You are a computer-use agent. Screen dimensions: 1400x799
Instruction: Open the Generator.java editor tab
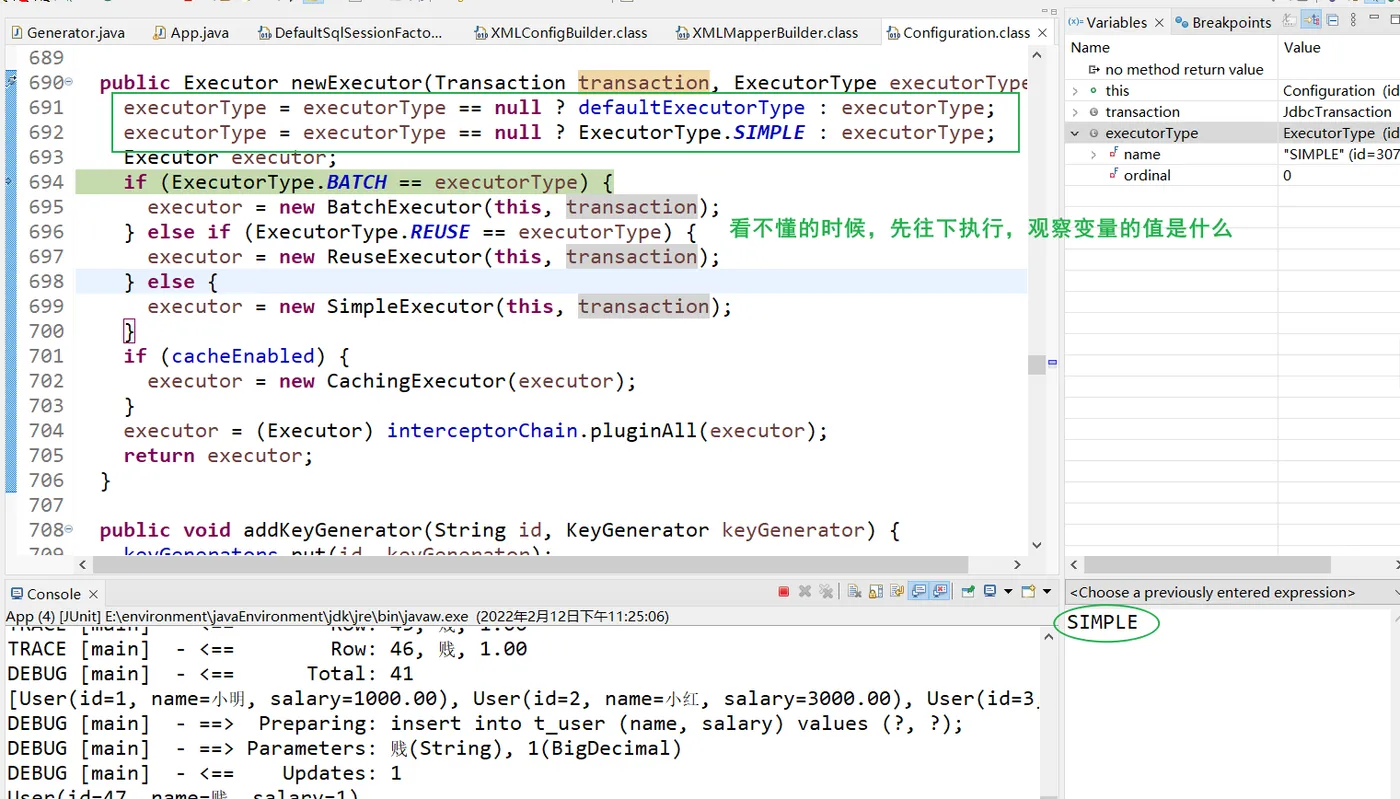point(68,33)
